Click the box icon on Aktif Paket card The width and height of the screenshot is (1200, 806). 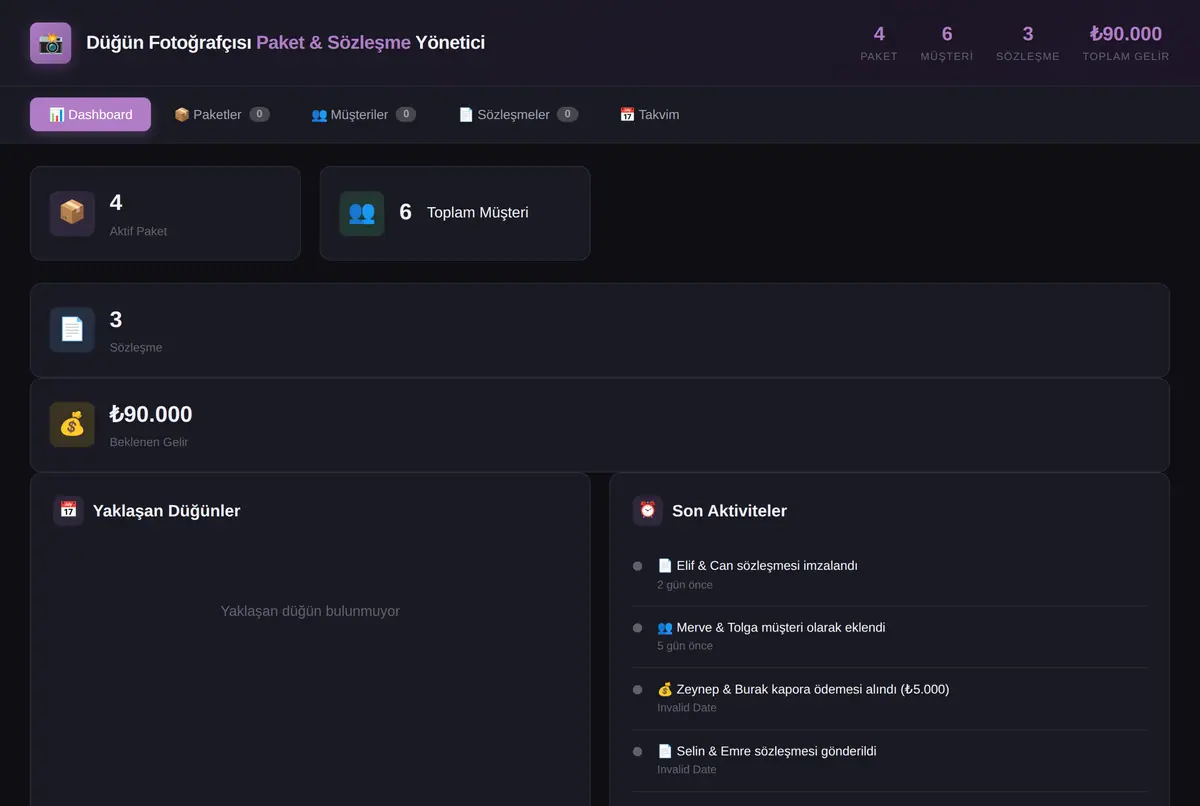click(x=72, y=213)
